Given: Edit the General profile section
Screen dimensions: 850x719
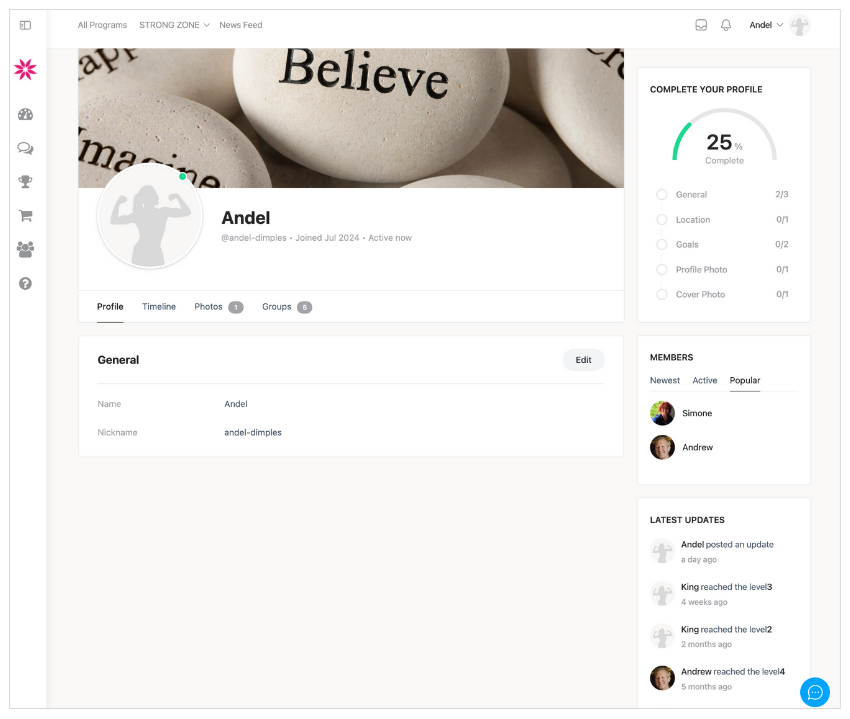Looking at the screenshot, I should 583,360.
